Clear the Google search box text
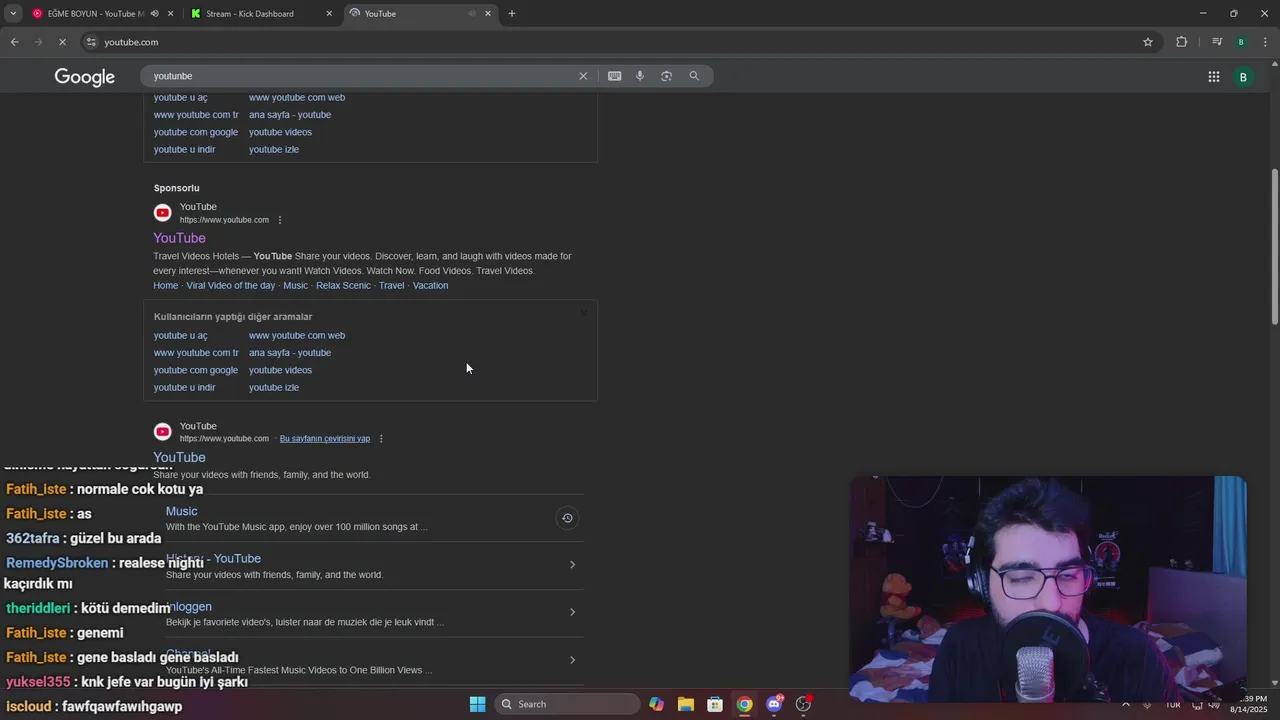Screen dimensions: 1280x720 coord(583,76)
